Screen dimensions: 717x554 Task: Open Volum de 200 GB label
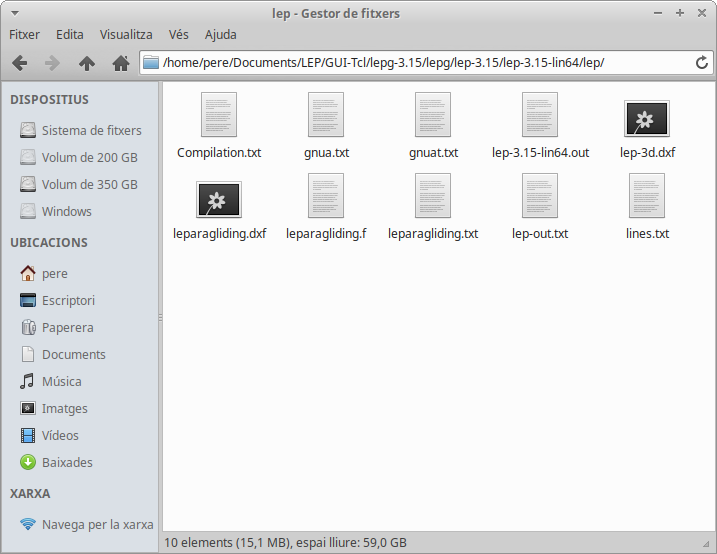point(90,157)
